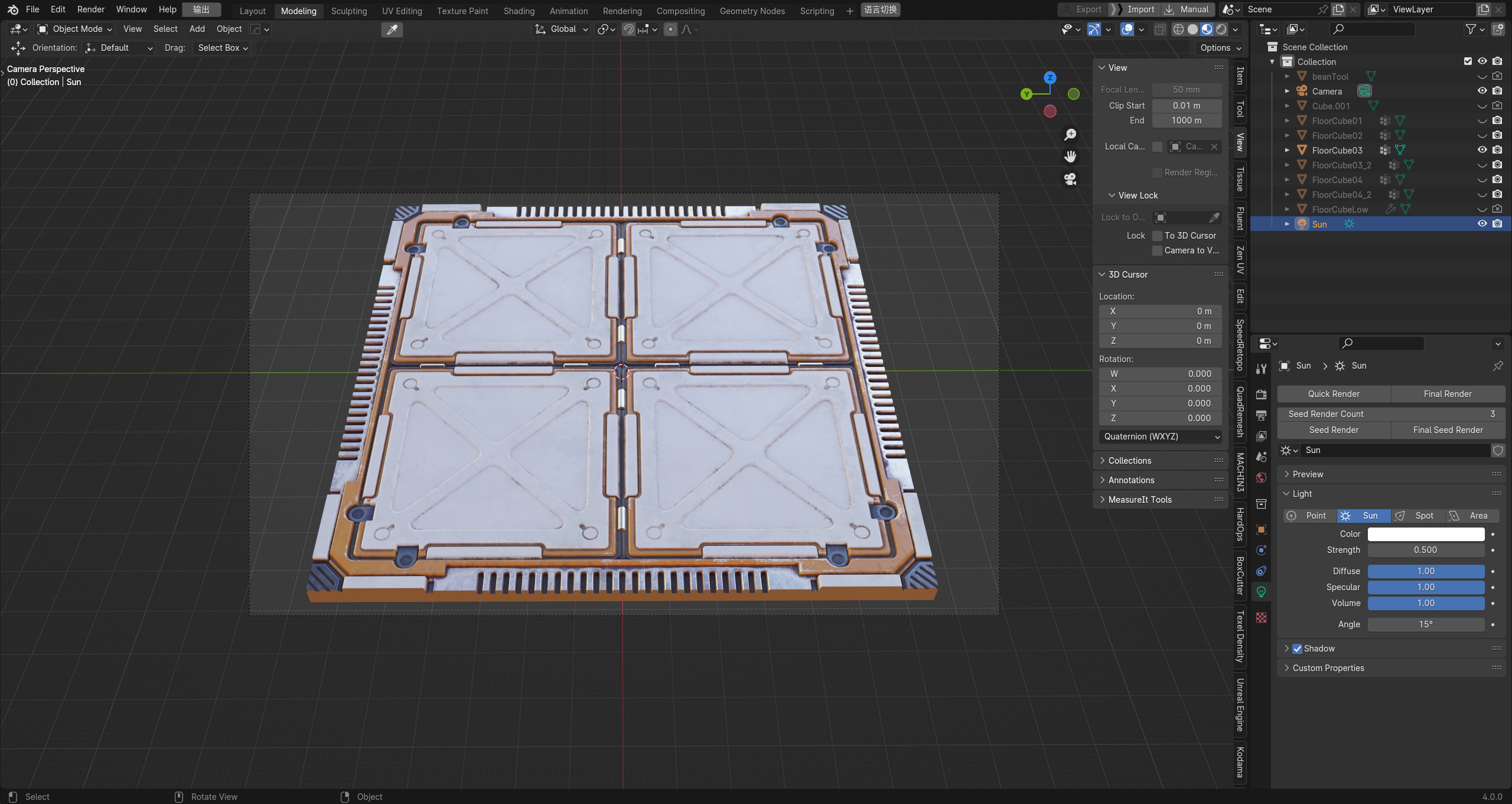The width and height of the screenshot is (1512, 804).
Task: Switch to the Sculpting workspace tab
Action: (x=349, y=11)
